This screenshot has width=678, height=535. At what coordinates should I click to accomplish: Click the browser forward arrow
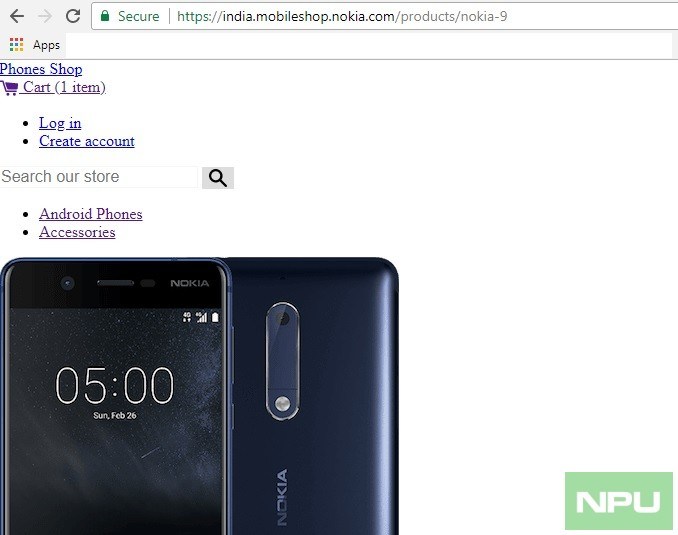pyautogui.click(x=45, y=16)
